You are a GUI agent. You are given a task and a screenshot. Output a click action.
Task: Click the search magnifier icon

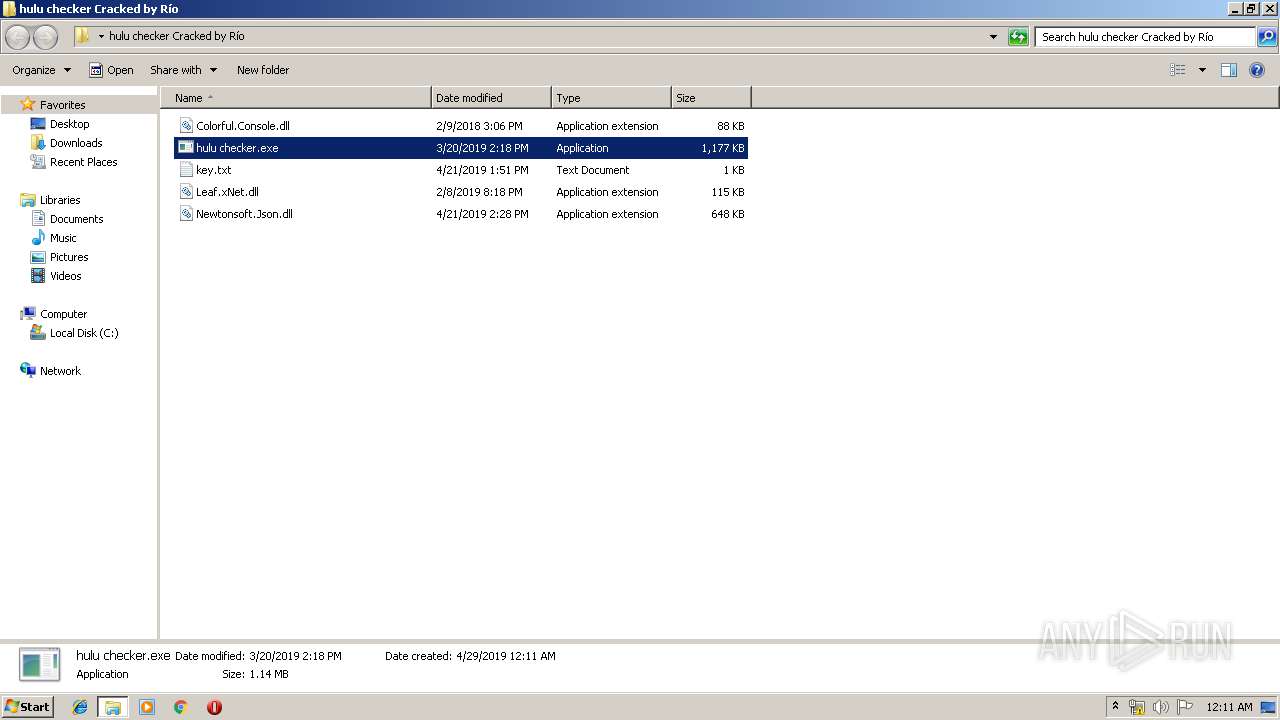click(x=1266, y=37)
